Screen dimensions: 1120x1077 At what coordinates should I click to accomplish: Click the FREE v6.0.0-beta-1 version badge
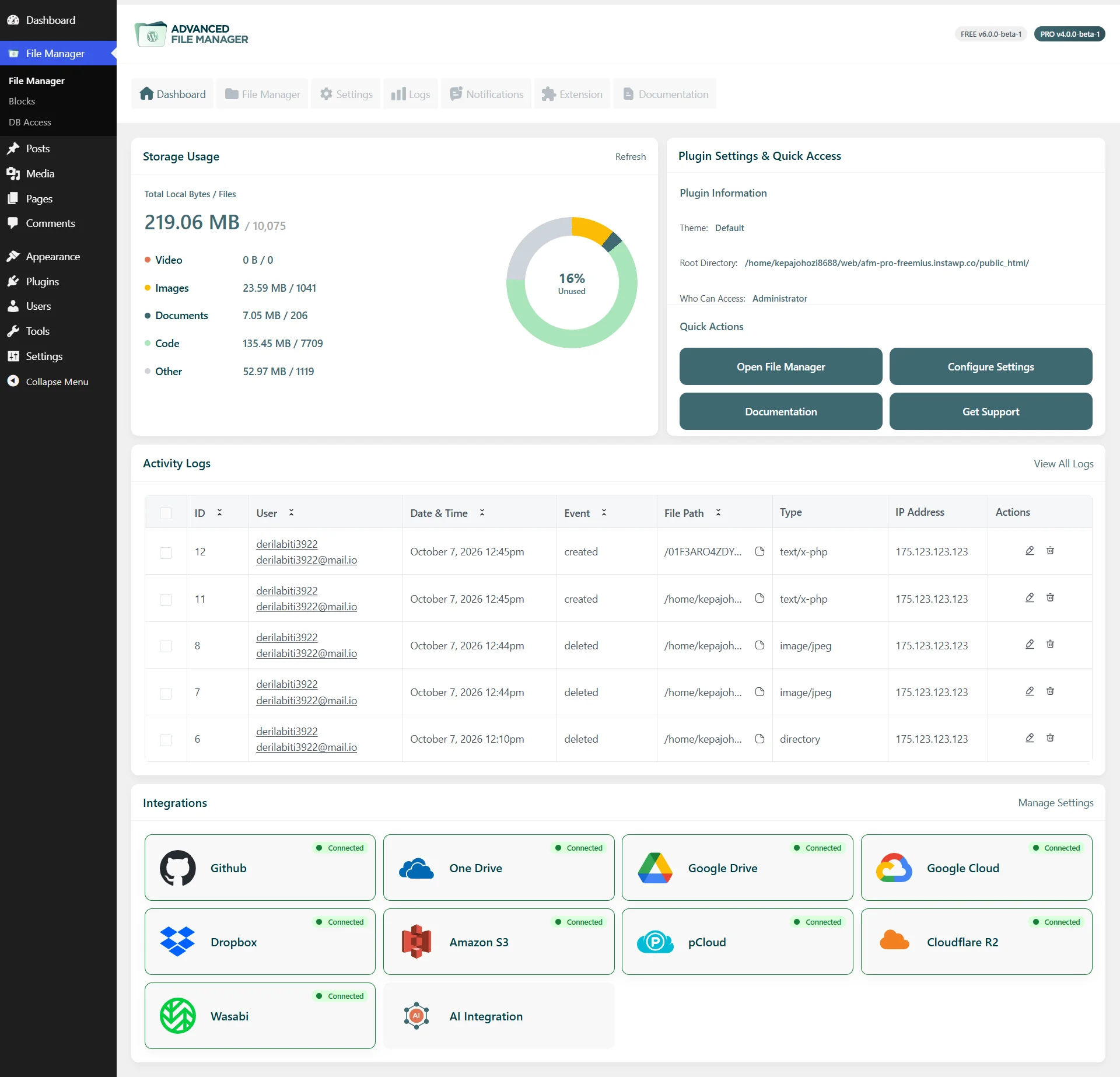[991, 34]
